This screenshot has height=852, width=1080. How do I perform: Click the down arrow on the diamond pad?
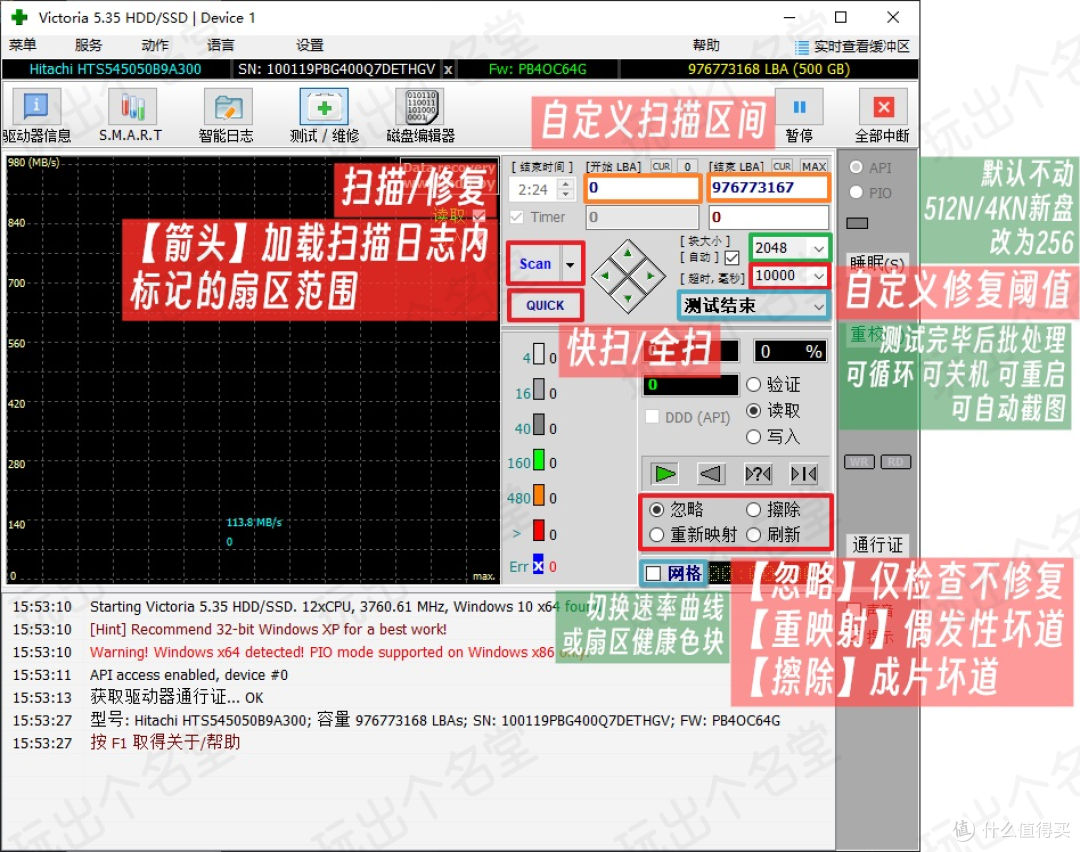627,298
